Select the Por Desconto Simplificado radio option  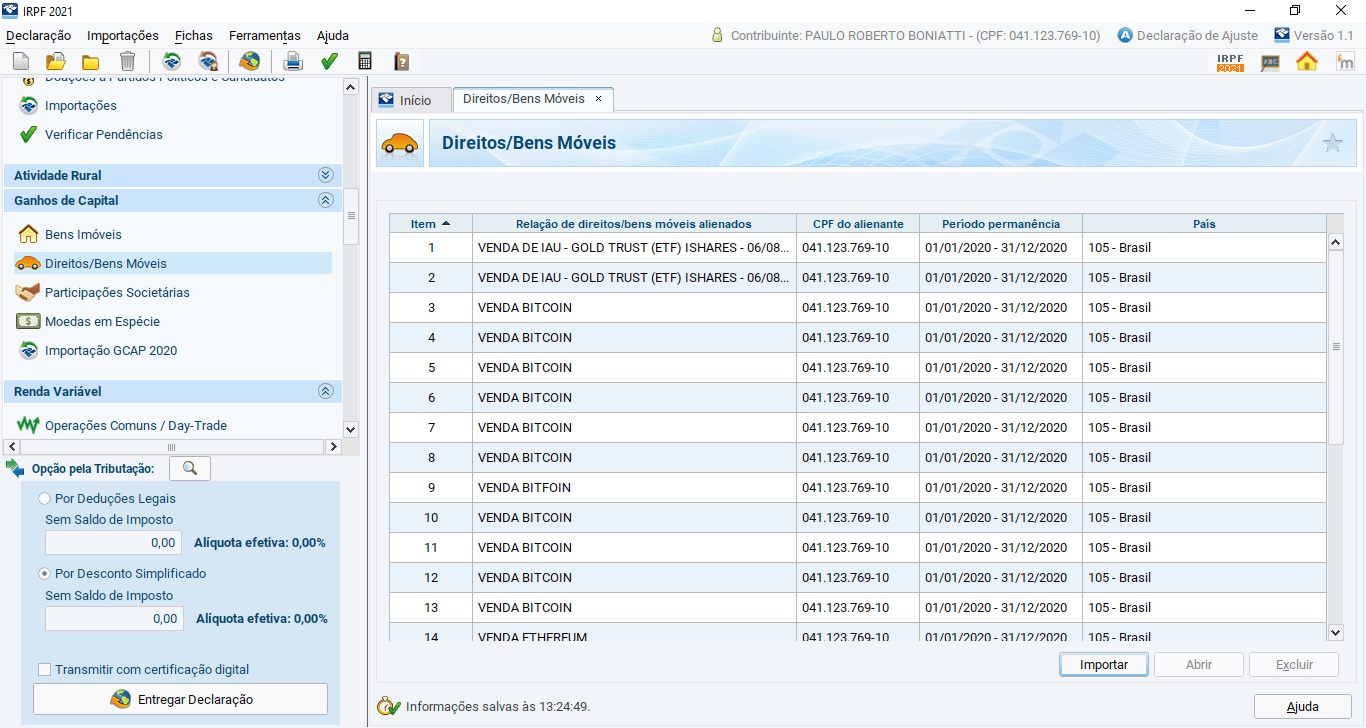coord(44,574)
